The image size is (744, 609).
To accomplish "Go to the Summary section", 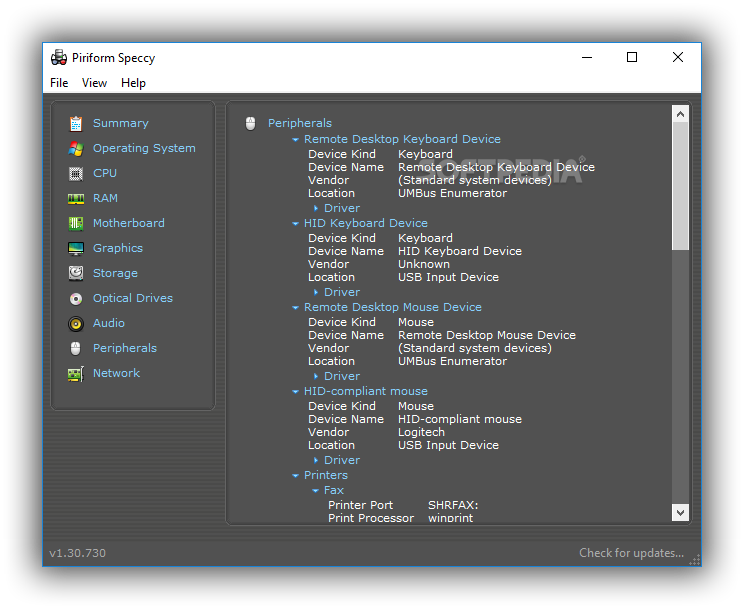I will click(121, 123).
